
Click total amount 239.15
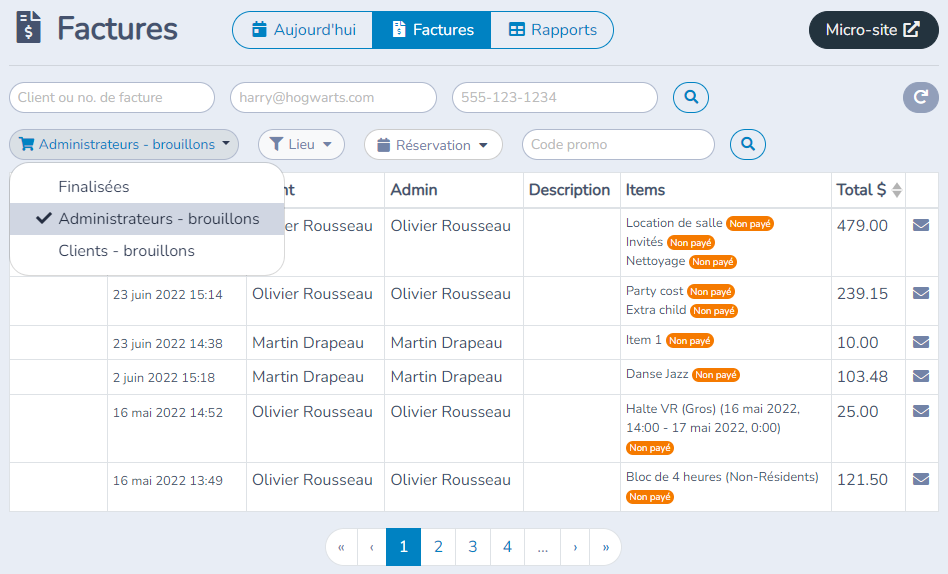pyautogui.click(x=862, y=294)
